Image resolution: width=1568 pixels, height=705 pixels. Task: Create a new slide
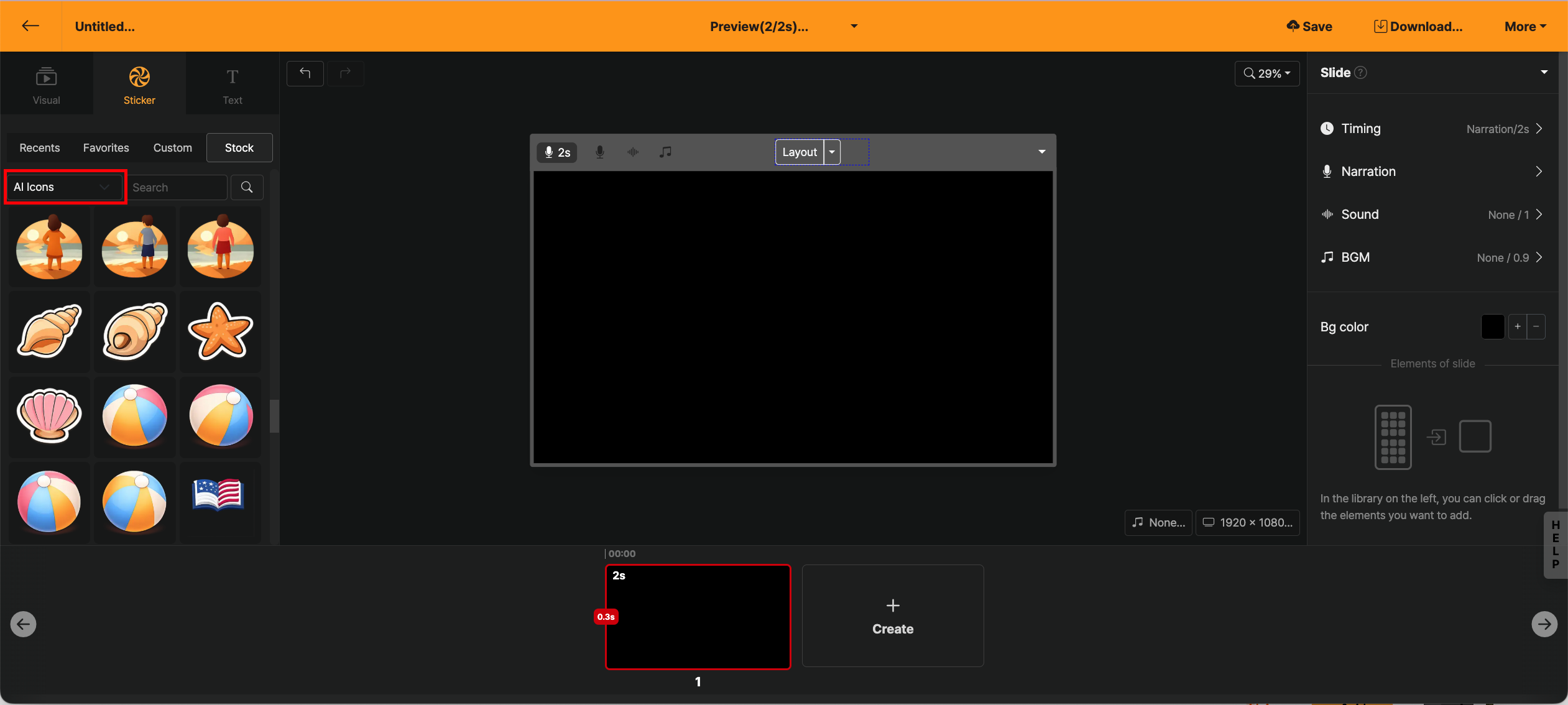(892, 616)
